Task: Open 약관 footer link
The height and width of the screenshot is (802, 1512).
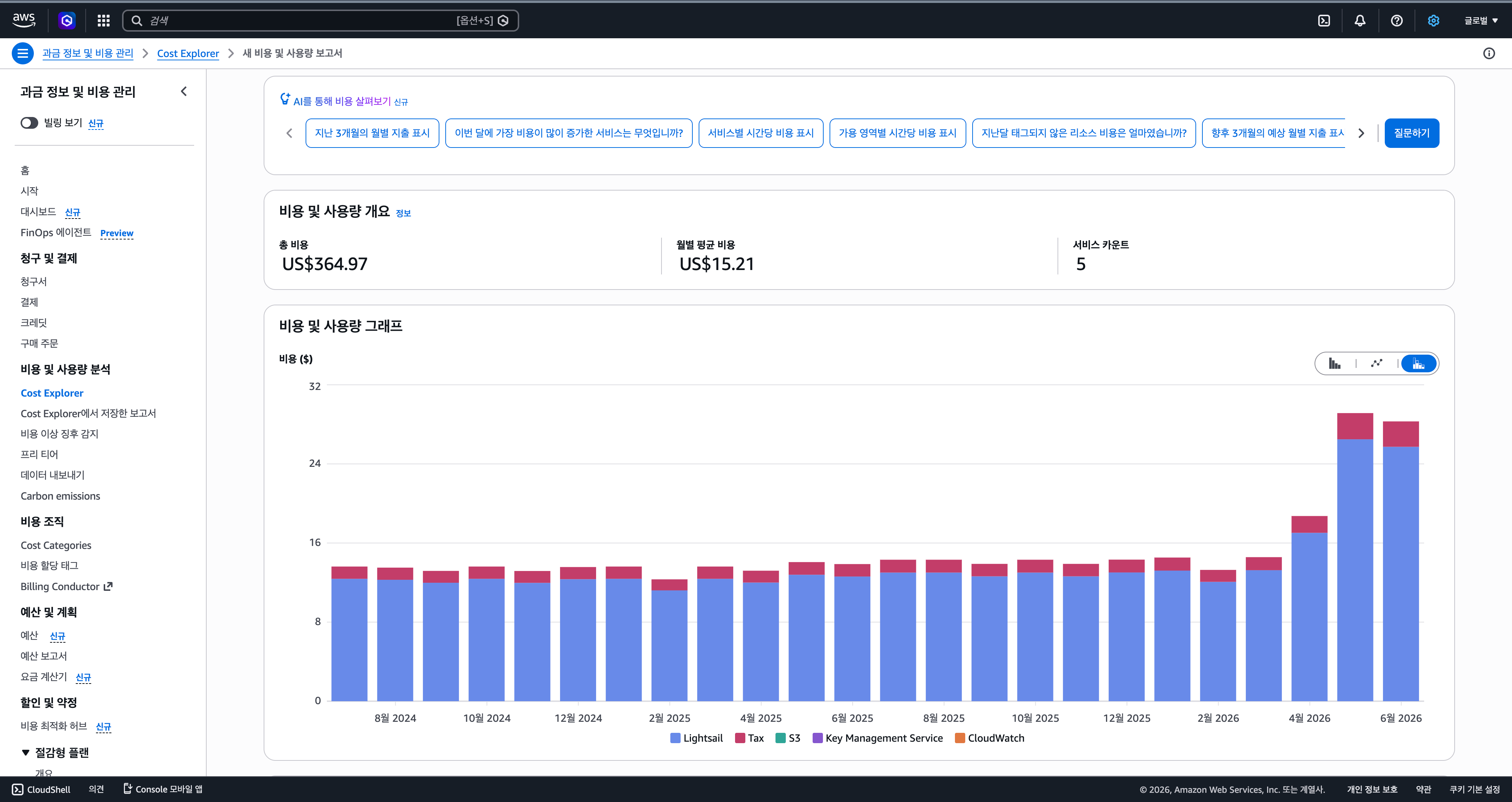Action: click(x=1423, y=789)
